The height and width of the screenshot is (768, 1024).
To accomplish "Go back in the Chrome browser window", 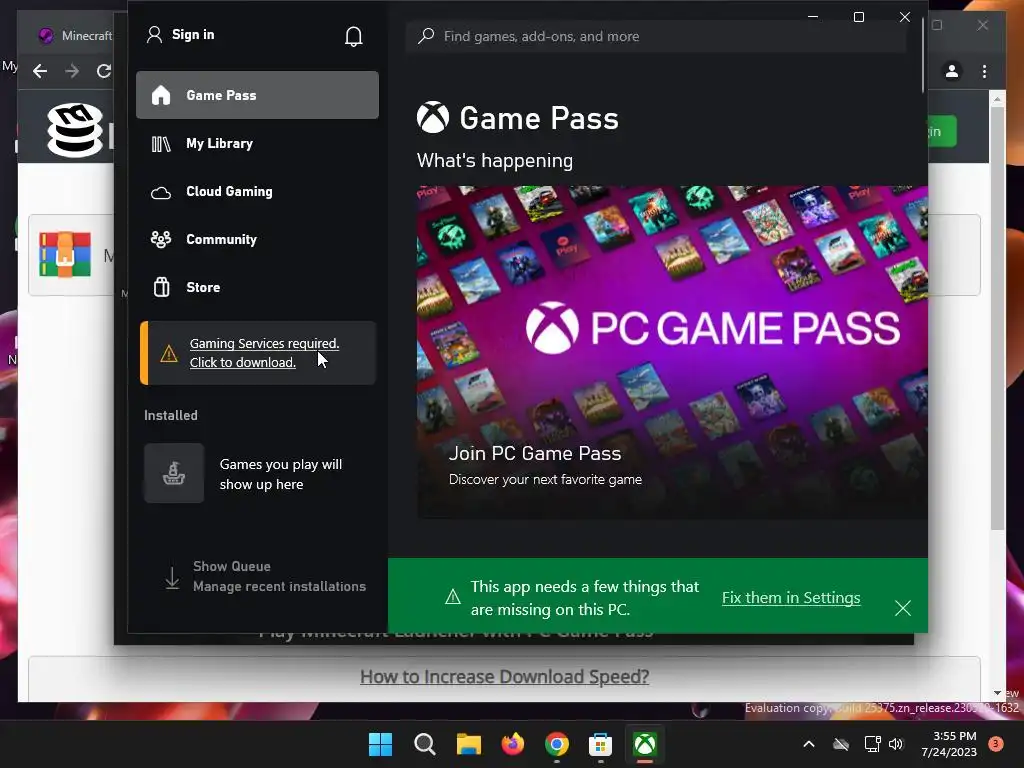I will pyautogui.click(x=40, y=71).
